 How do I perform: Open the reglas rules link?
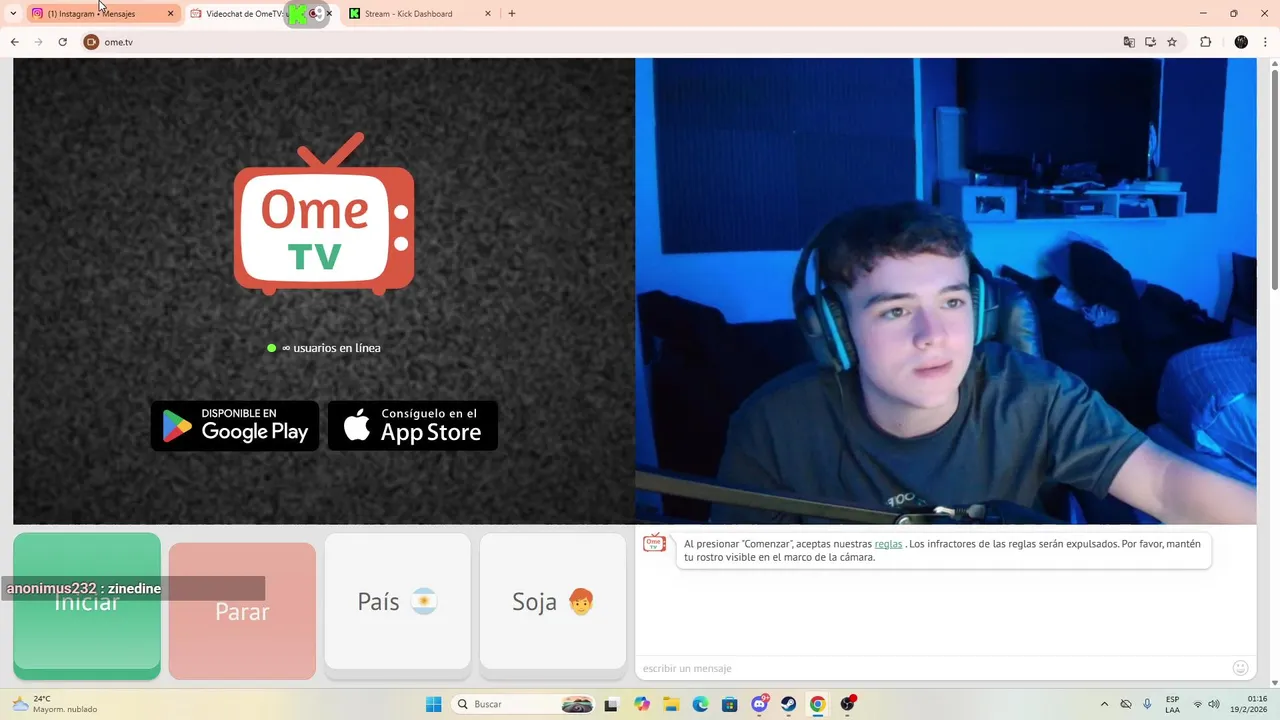[x=888, y=544]
